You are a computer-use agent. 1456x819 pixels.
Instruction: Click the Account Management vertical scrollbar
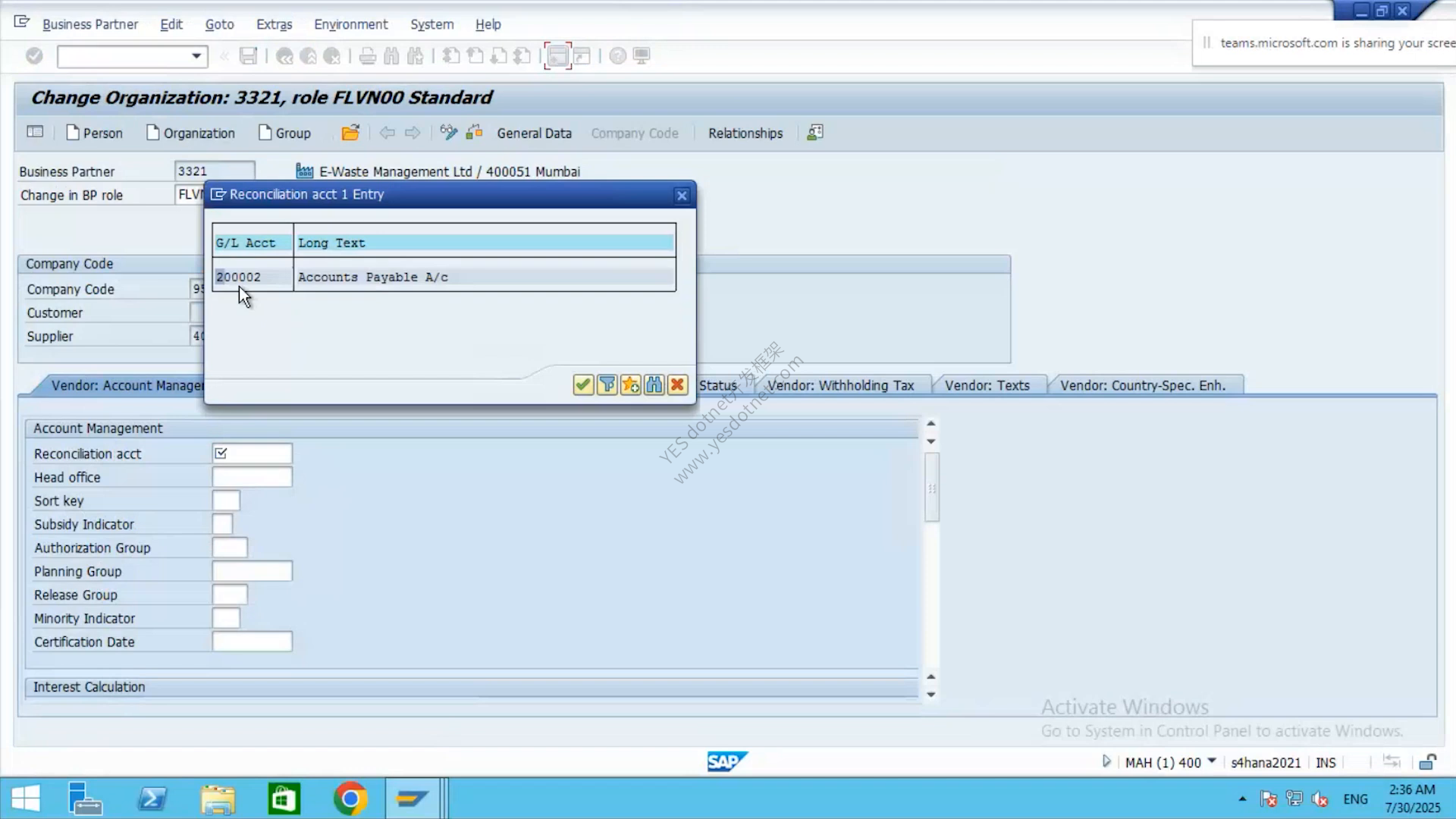coord(932,488)
